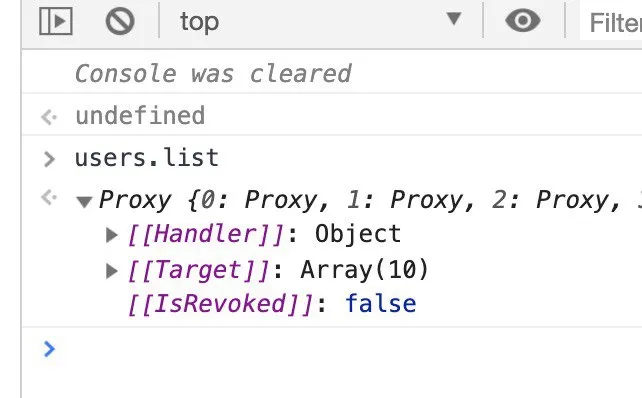
Task: Select the [[Handler]] property name
Action: tap(206, 235)
